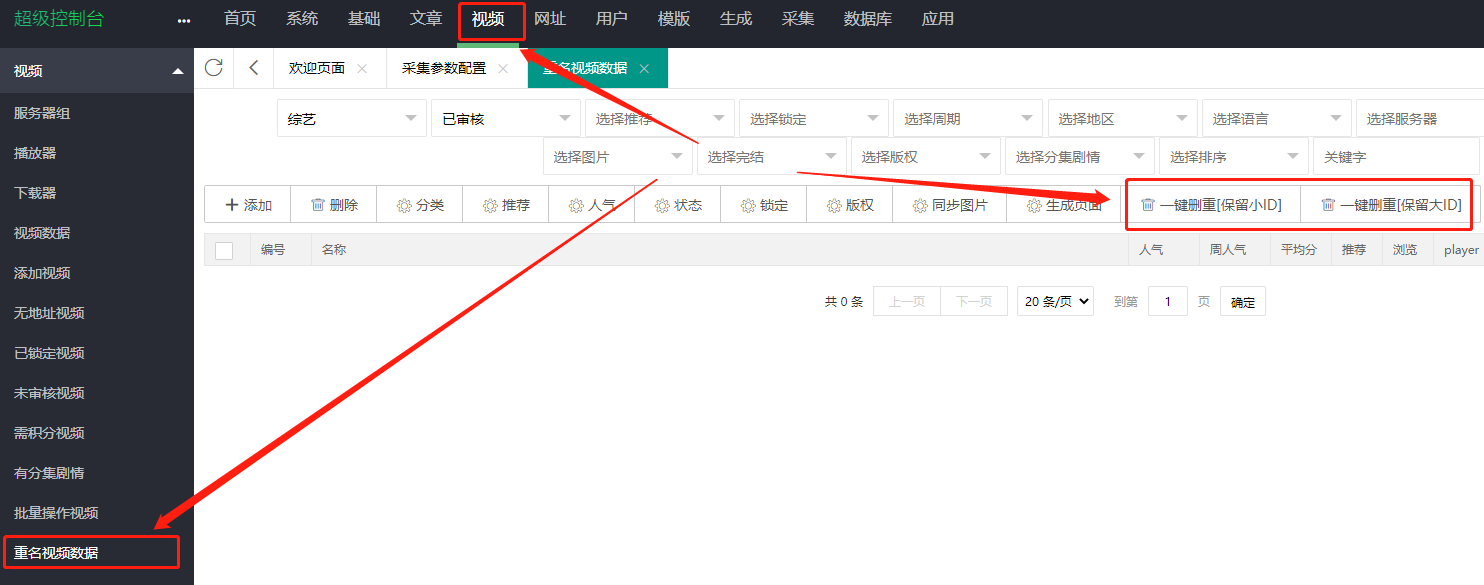
Task: Open the 20 条/页 page size dropdown
Action: 1056,302
